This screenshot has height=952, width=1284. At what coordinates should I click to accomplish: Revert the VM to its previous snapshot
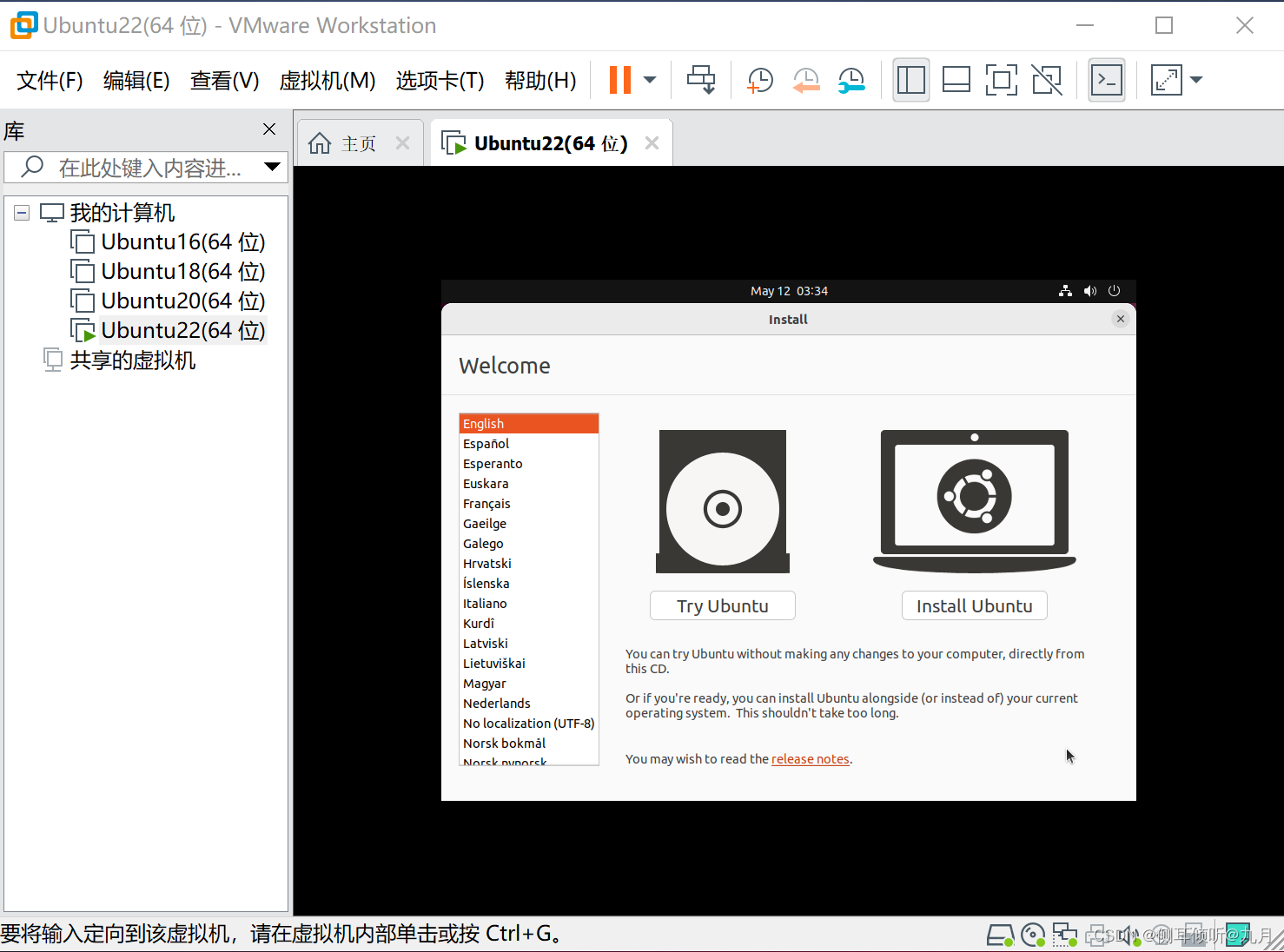[x=806, y=80]
